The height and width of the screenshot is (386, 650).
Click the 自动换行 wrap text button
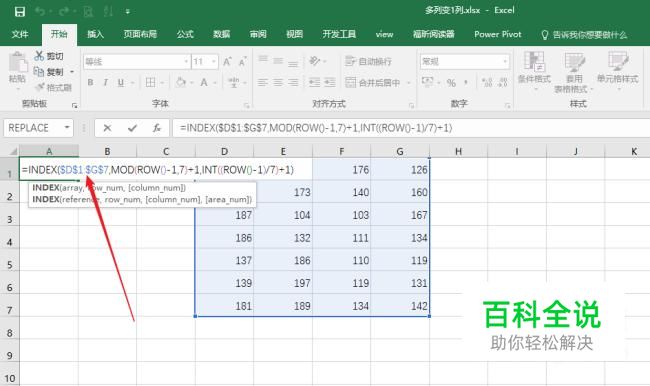click(368, 61)
